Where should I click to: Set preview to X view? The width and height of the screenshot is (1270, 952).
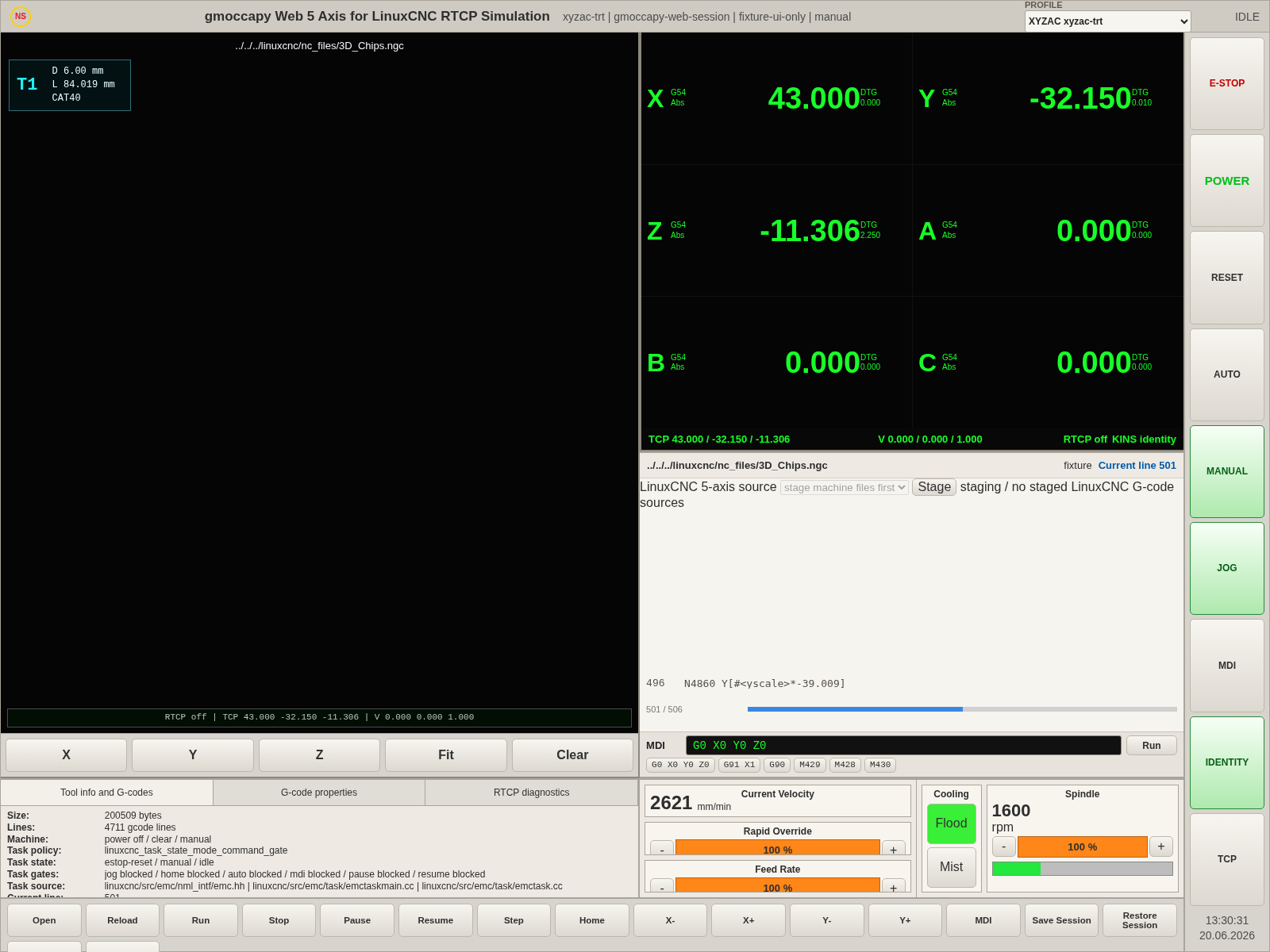[66, 755]
